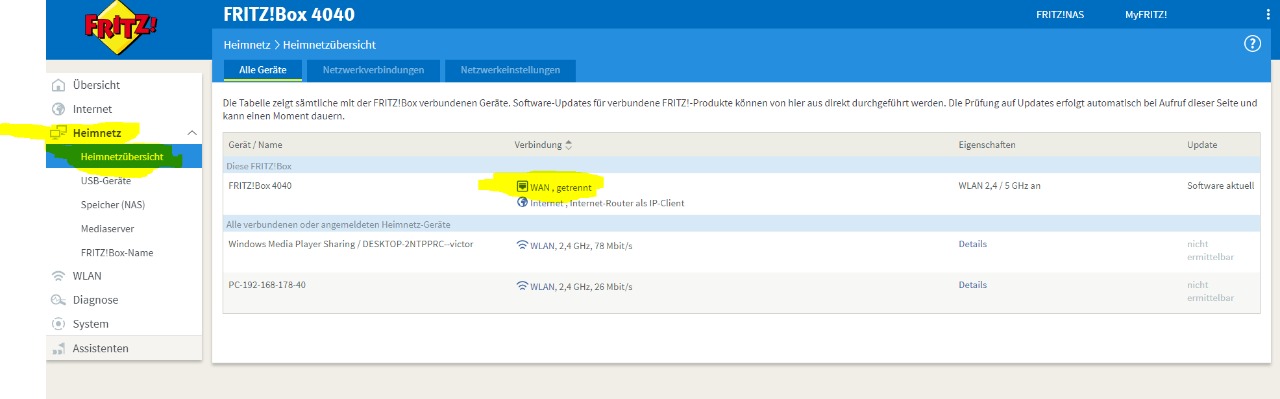Click 'PC-192-168-178-40' device name
Image resolution: width=1280 pixels, height=399 pixels.
267,285
